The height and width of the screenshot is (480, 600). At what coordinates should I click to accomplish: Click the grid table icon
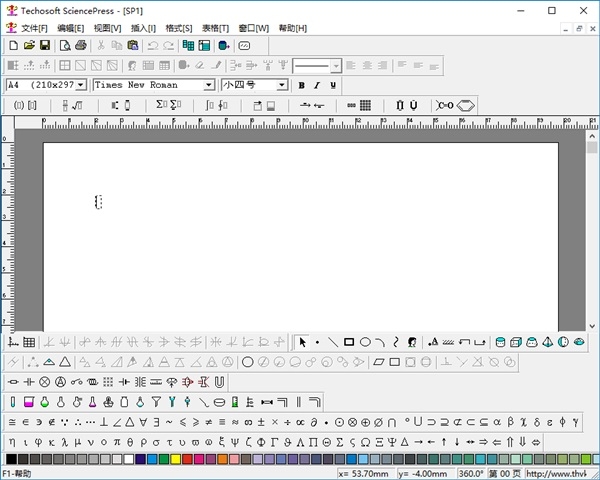(x=29, y=342)
